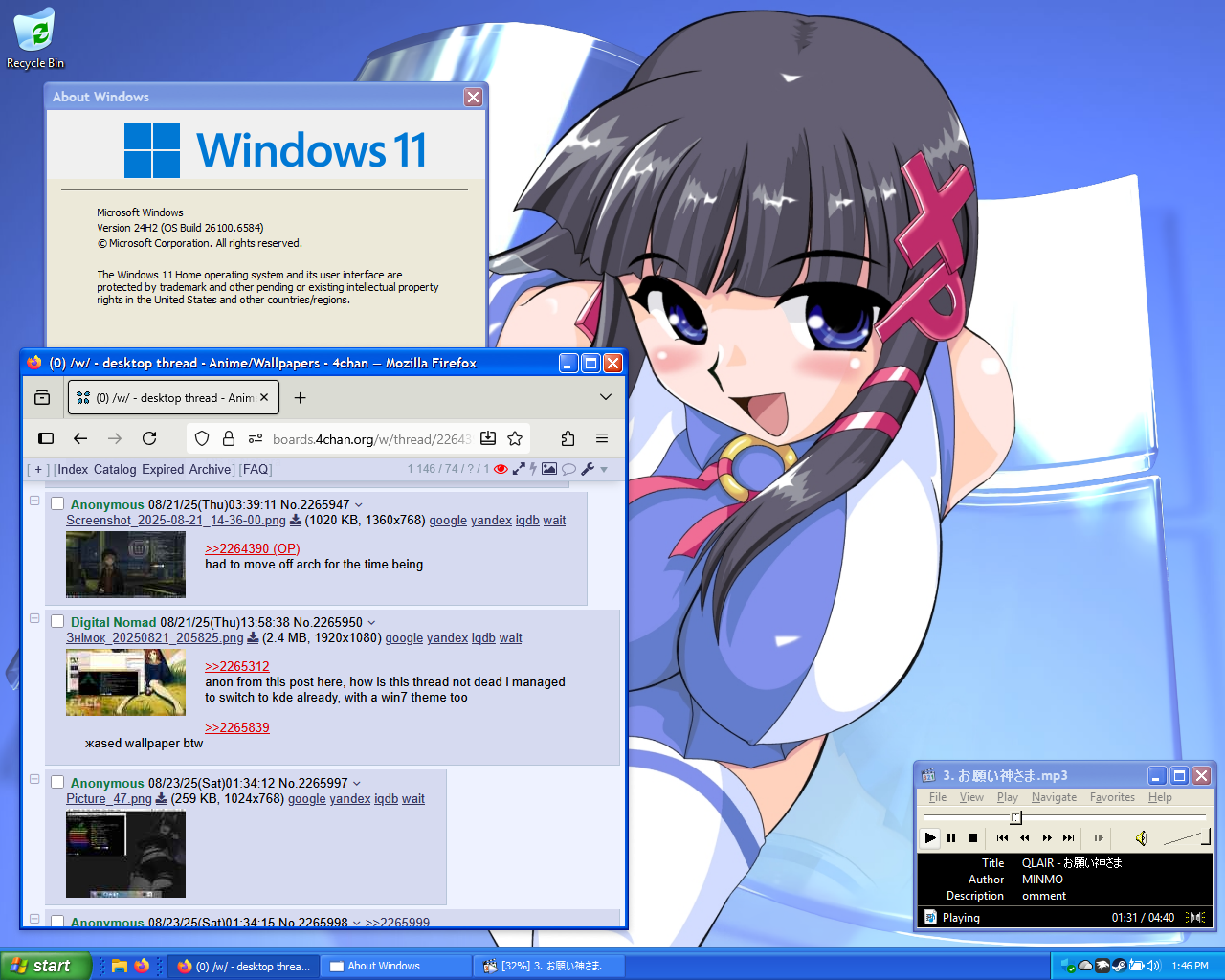This screenshot has width=1225, height=980.
Task: Click the speech bubble reply icon in header
Action: [x=568, y=469]
